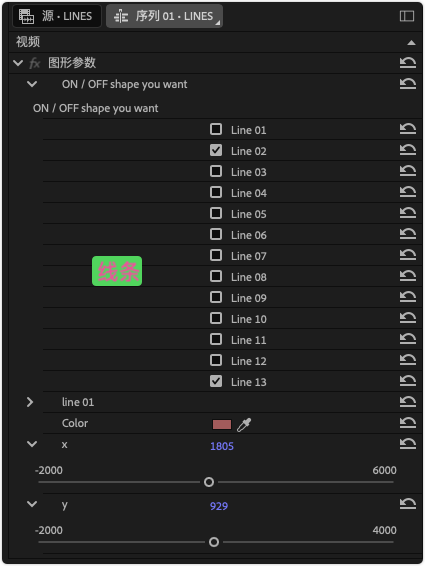Check the Line 08 checkbox

[x=216, y=276]
